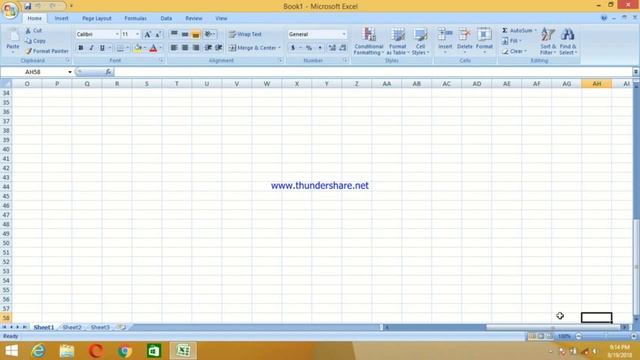This screenshot has width=640, height=360.
Task: Switch to the View tab
Action: click(x=221, y=18)
